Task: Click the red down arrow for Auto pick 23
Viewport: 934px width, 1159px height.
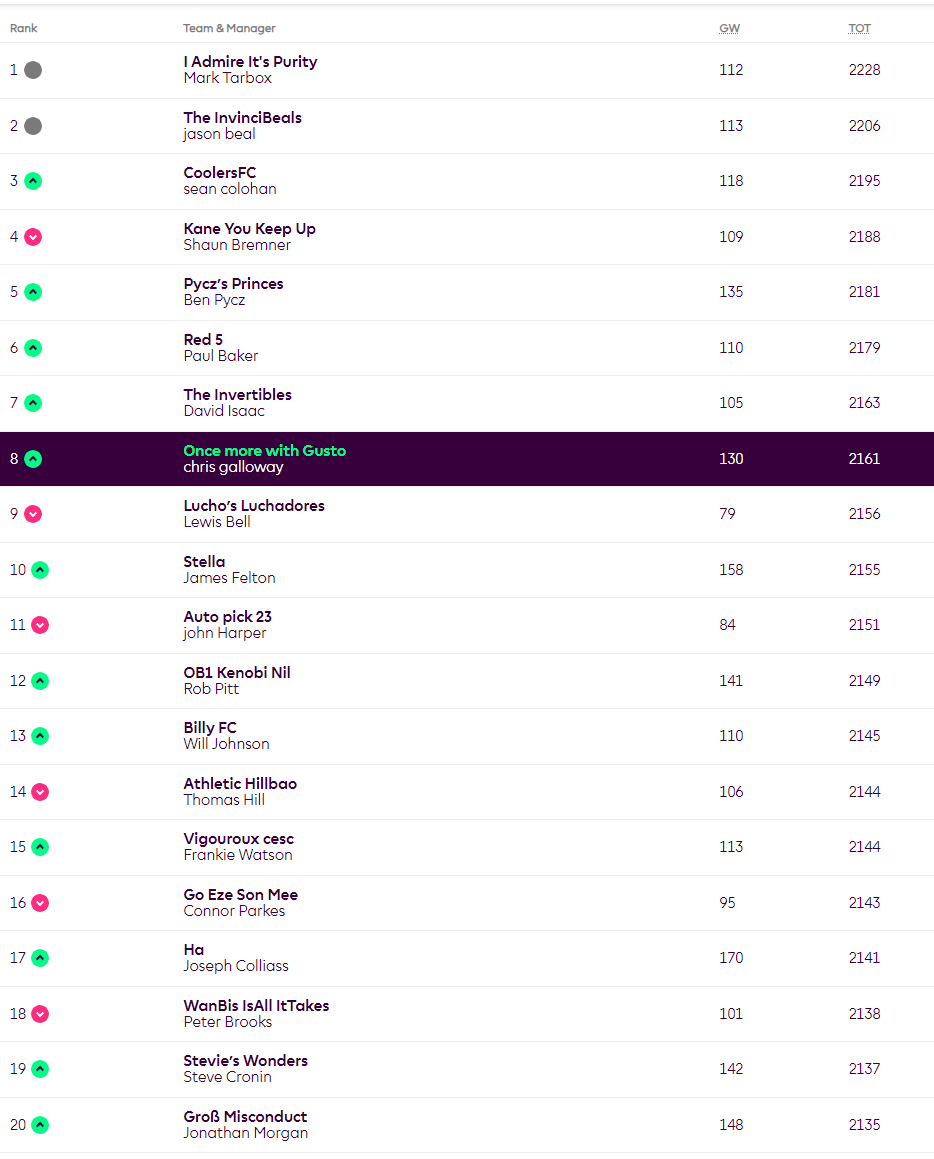Action: (x=40, y=625)
